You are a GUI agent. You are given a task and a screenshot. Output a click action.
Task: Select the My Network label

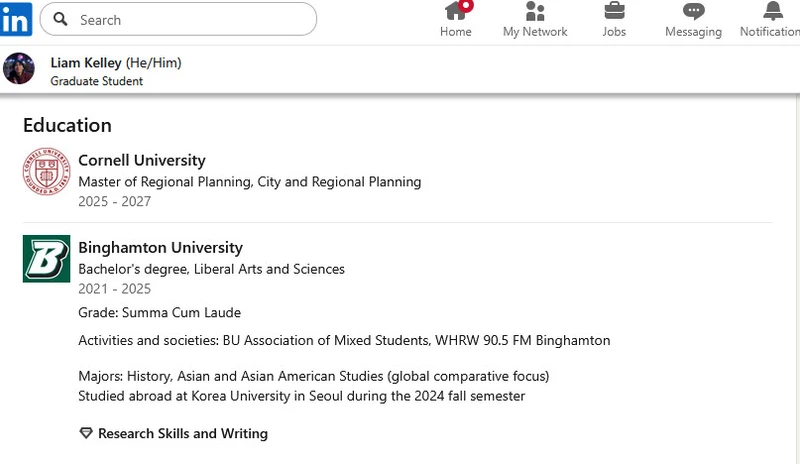[x=535, y=32]
